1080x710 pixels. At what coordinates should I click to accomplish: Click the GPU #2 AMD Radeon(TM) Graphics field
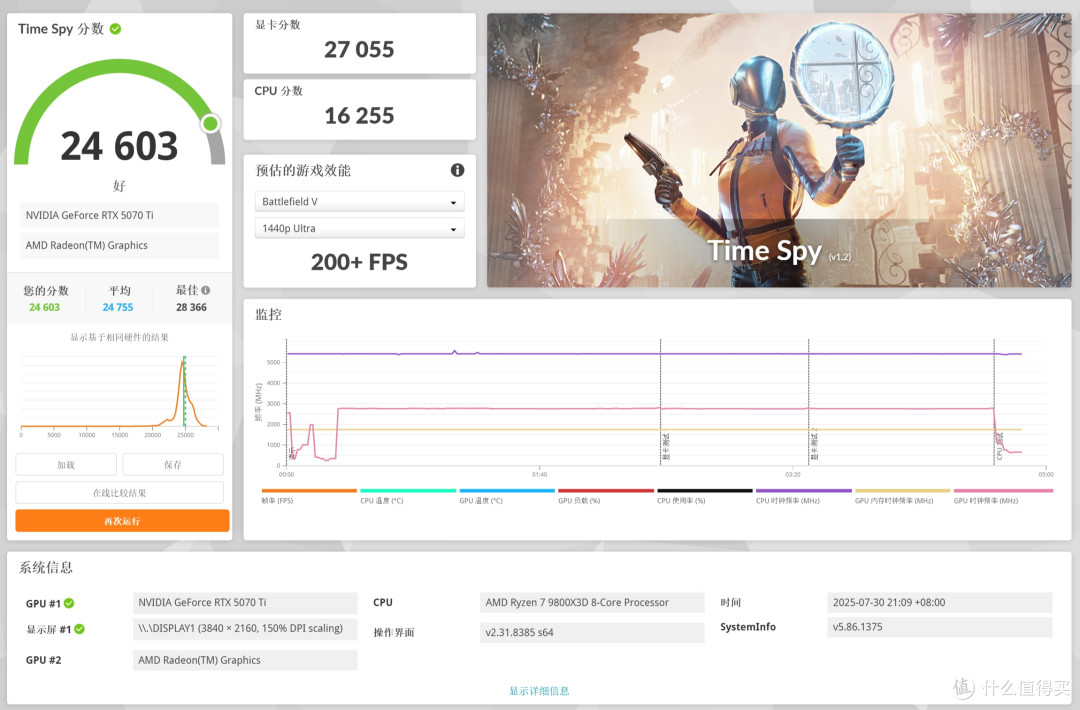245,660
